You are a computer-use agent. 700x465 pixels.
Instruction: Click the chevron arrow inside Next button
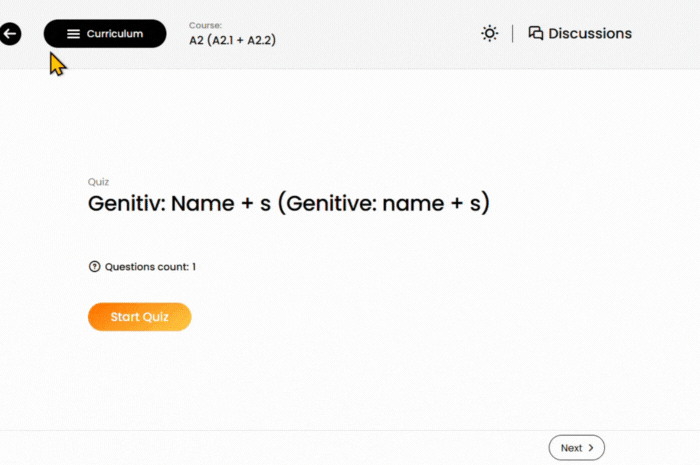tap(591, 448)
